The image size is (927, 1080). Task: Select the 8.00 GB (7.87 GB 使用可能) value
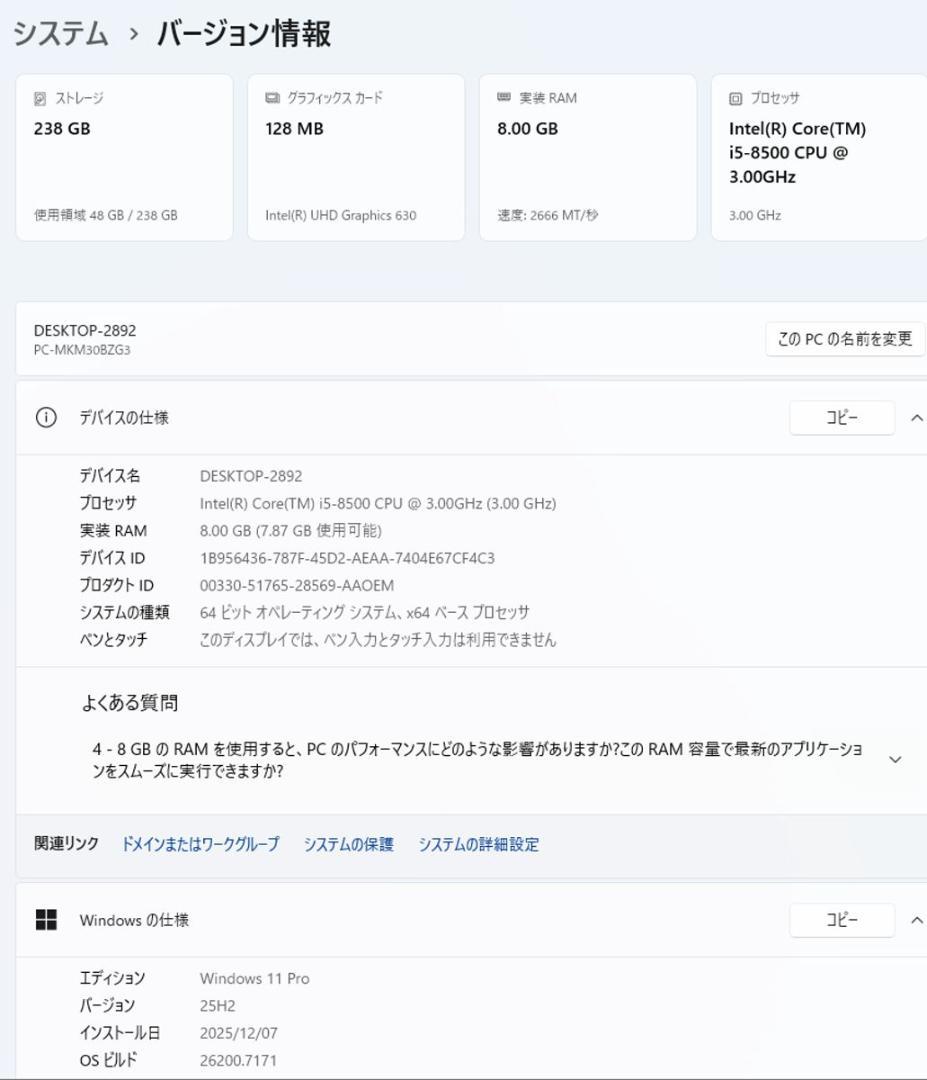point(291,530)
